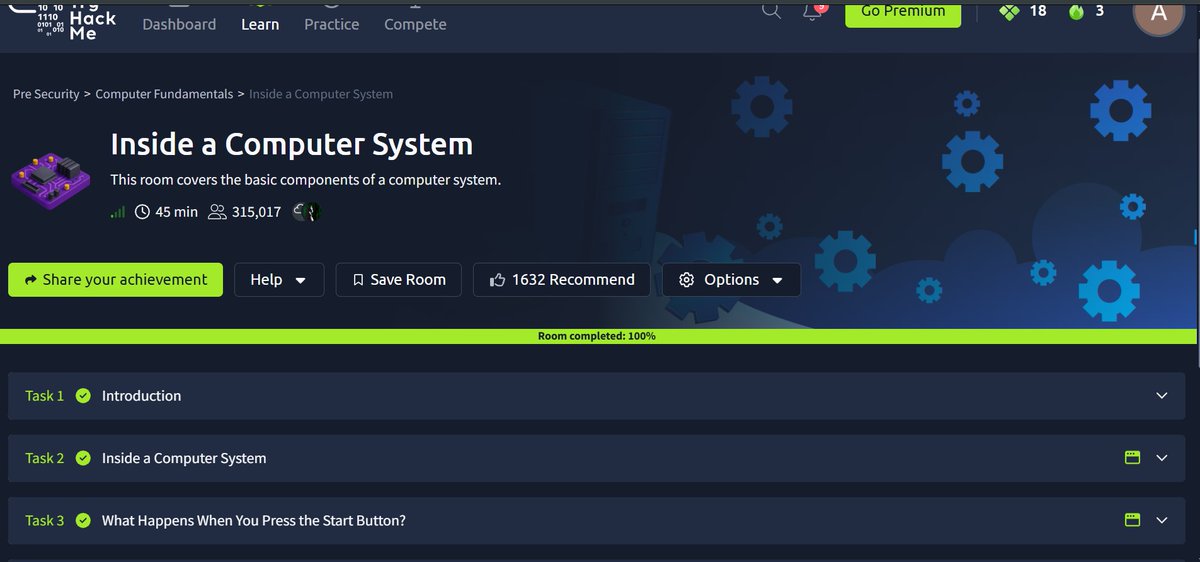This screenshot has width=1200, height=562.
Task: Click the Task 3 completed checkmark
Action: click(x=84, y=520)
